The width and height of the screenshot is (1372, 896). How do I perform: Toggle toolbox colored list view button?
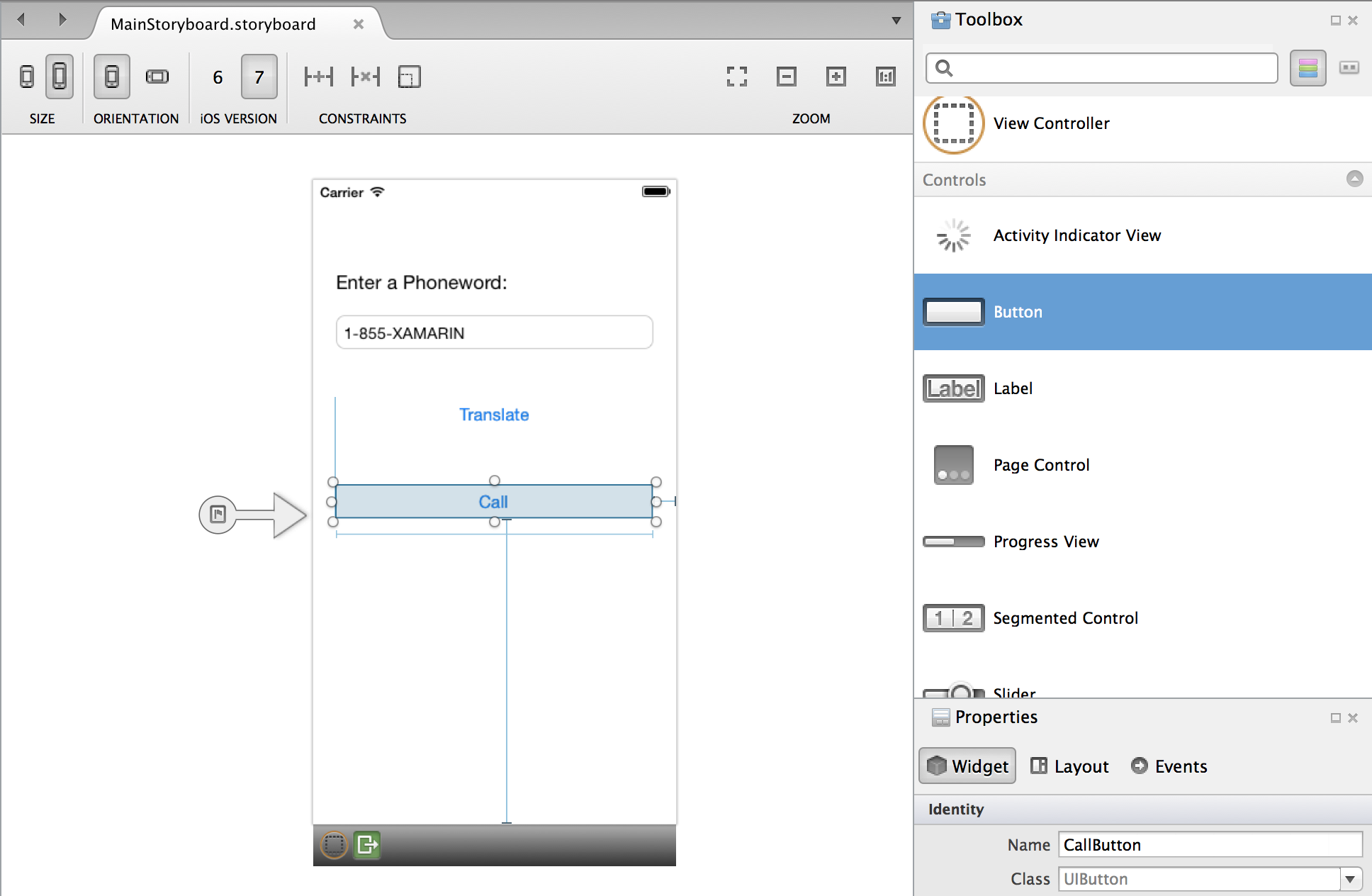(1308, 68)
